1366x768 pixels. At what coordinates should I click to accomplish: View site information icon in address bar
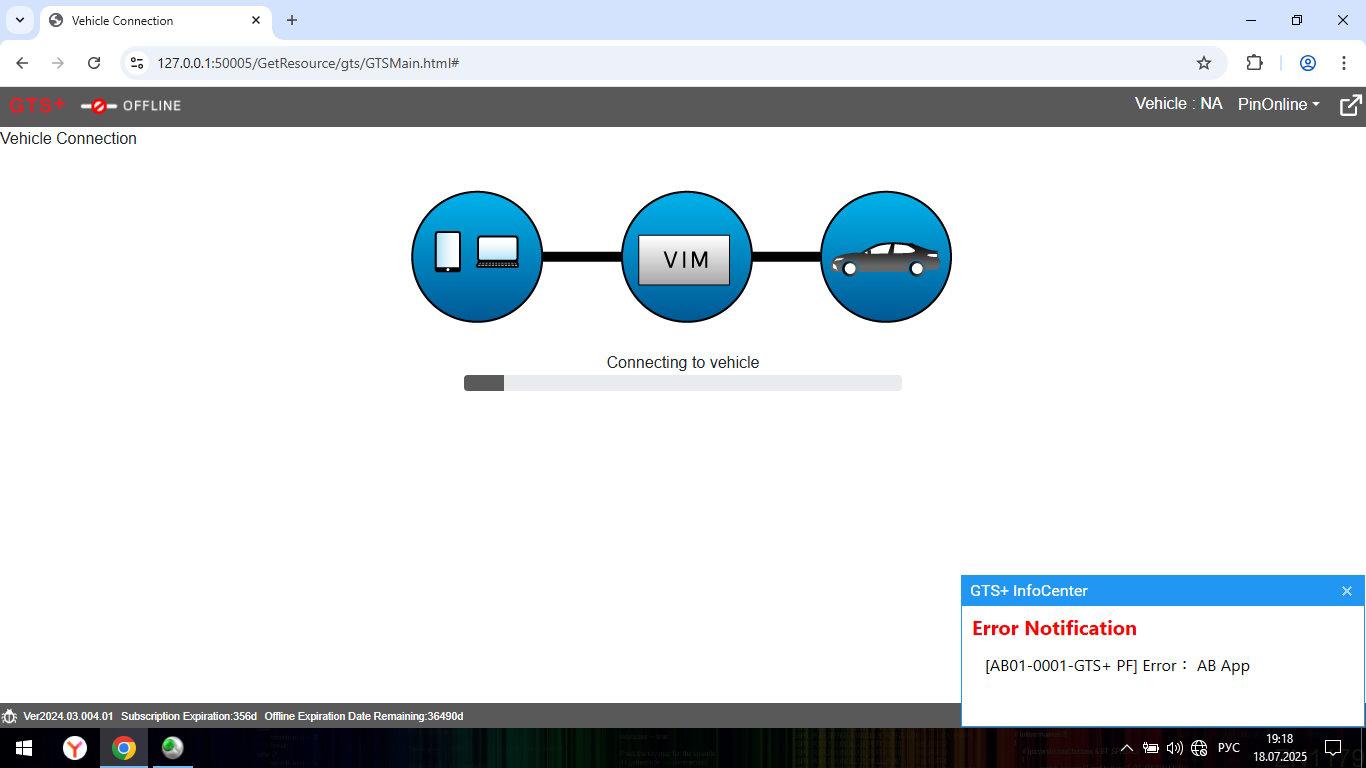click(x=137, y=63)
